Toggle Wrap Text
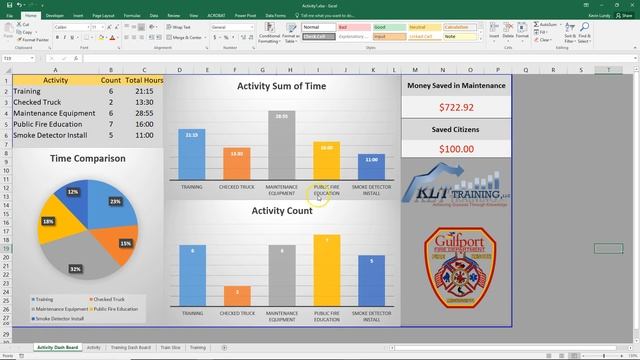 178,27
